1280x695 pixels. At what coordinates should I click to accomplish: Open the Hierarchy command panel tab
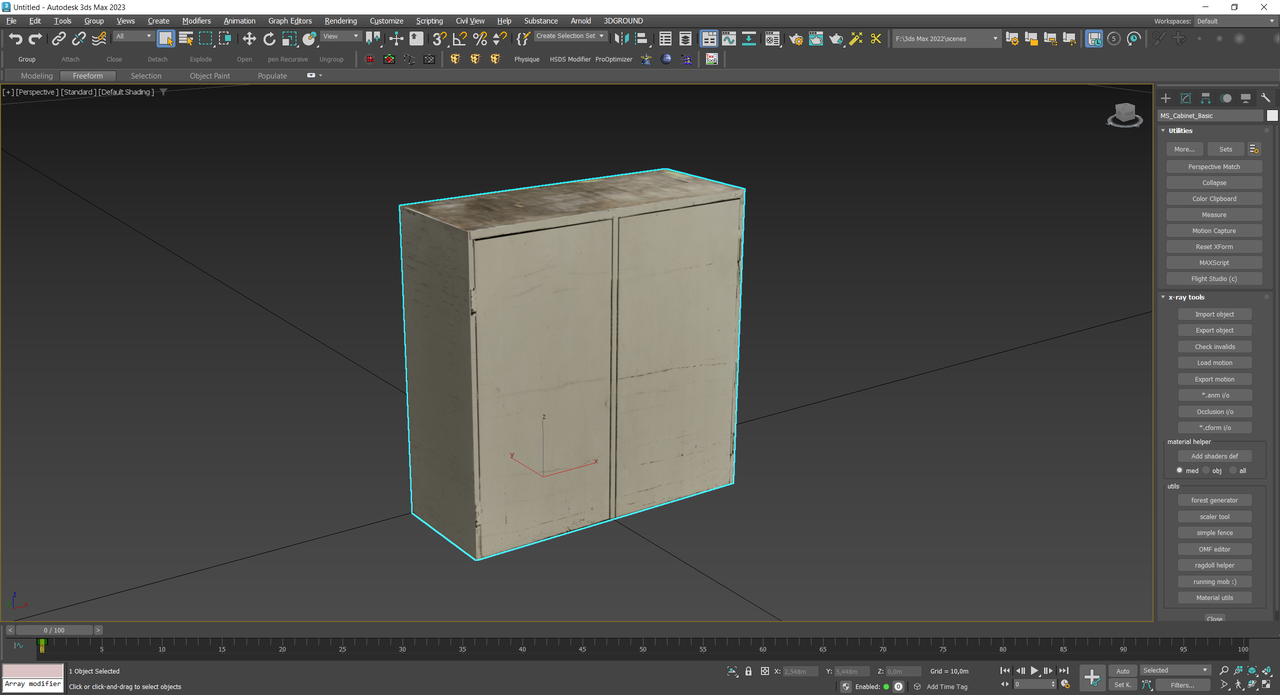tap(1206, 98)
